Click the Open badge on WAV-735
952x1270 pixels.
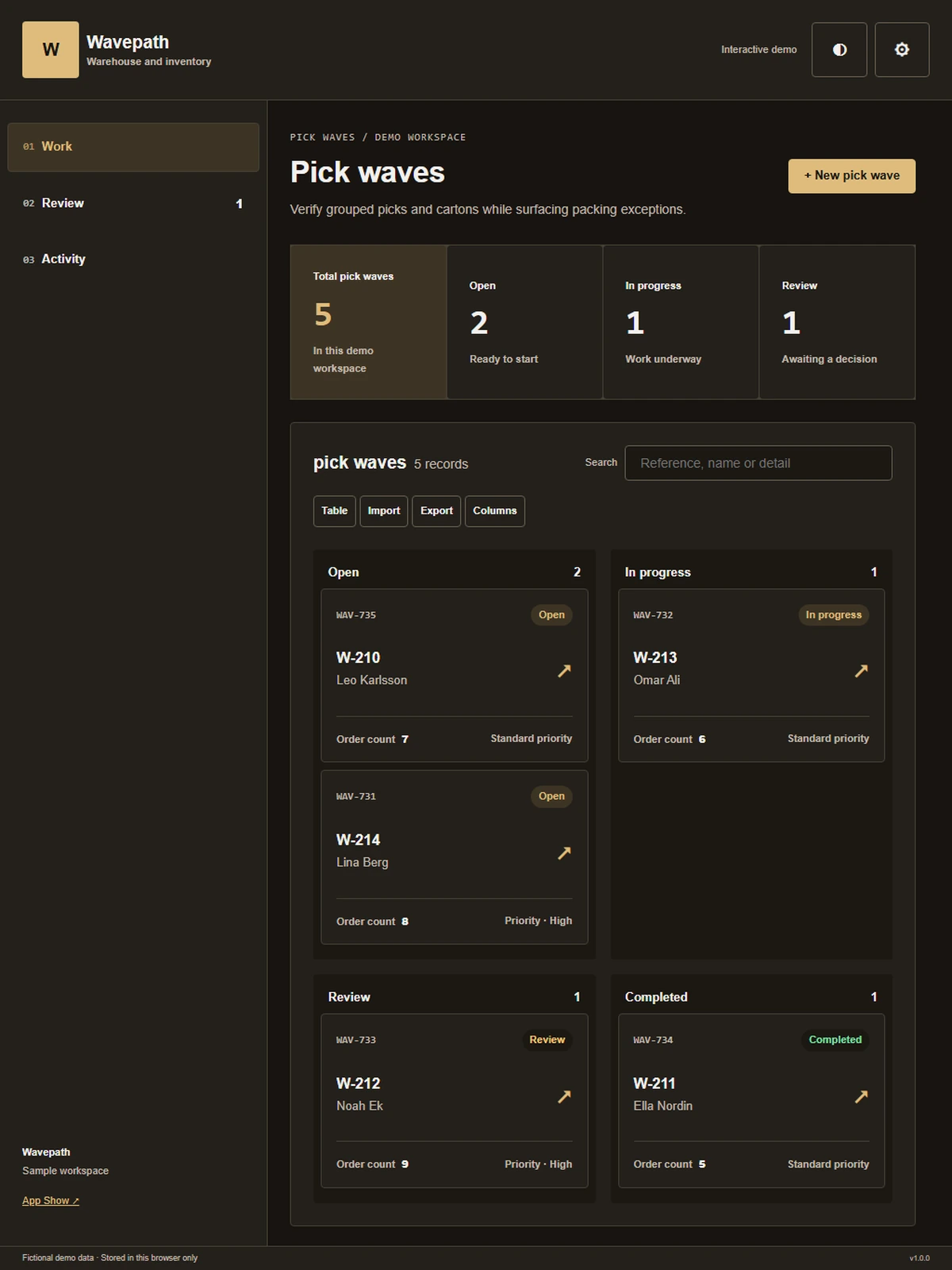tap(551, 615)
